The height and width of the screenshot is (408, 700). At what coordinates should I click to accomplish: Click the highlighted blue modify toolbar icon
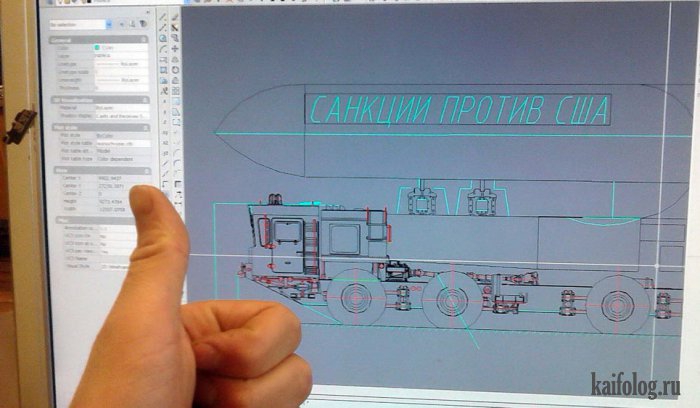(176, 102)
